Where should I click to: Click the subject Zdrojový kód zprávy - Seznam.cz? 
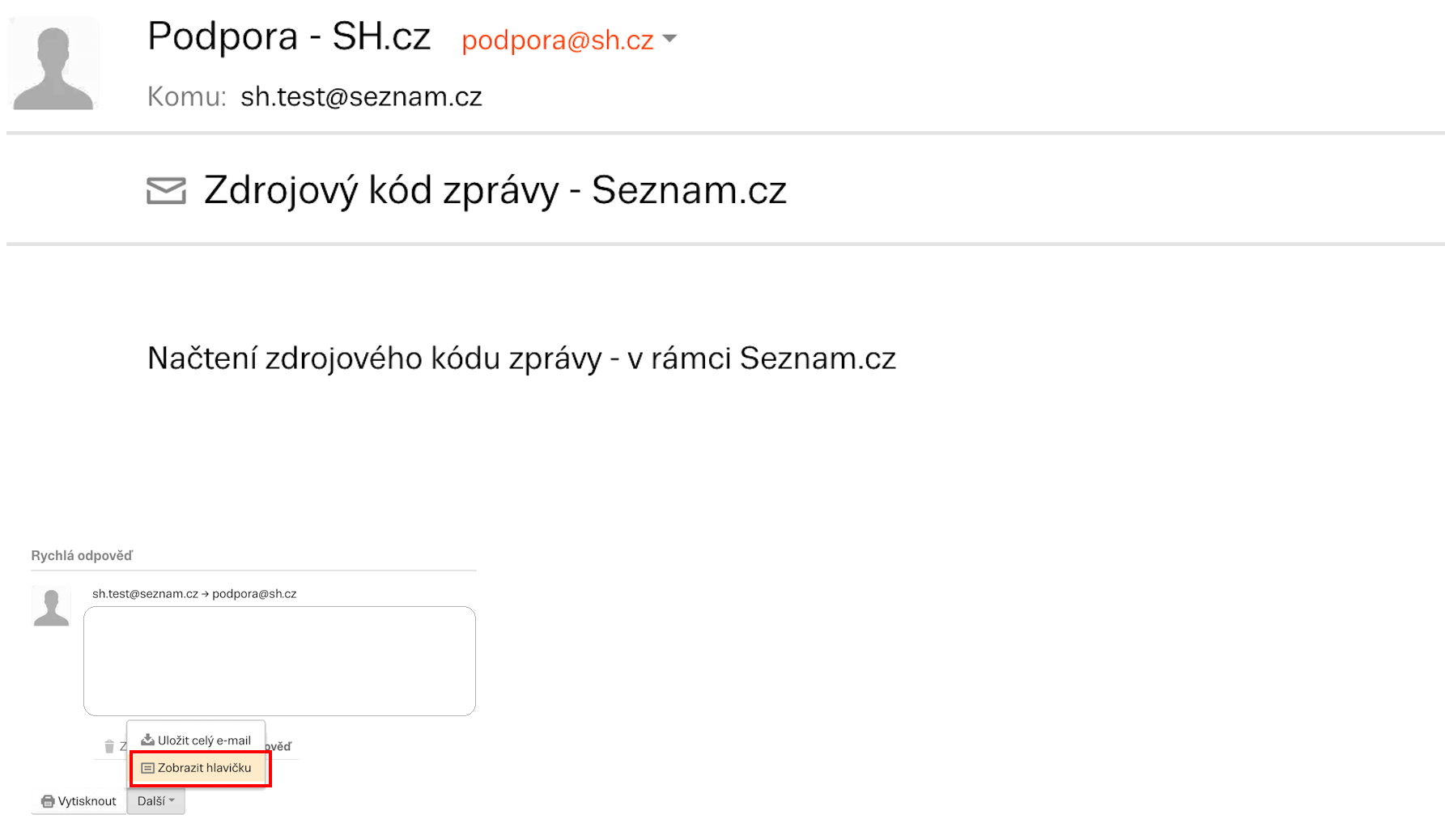click(x=495, y=191)
